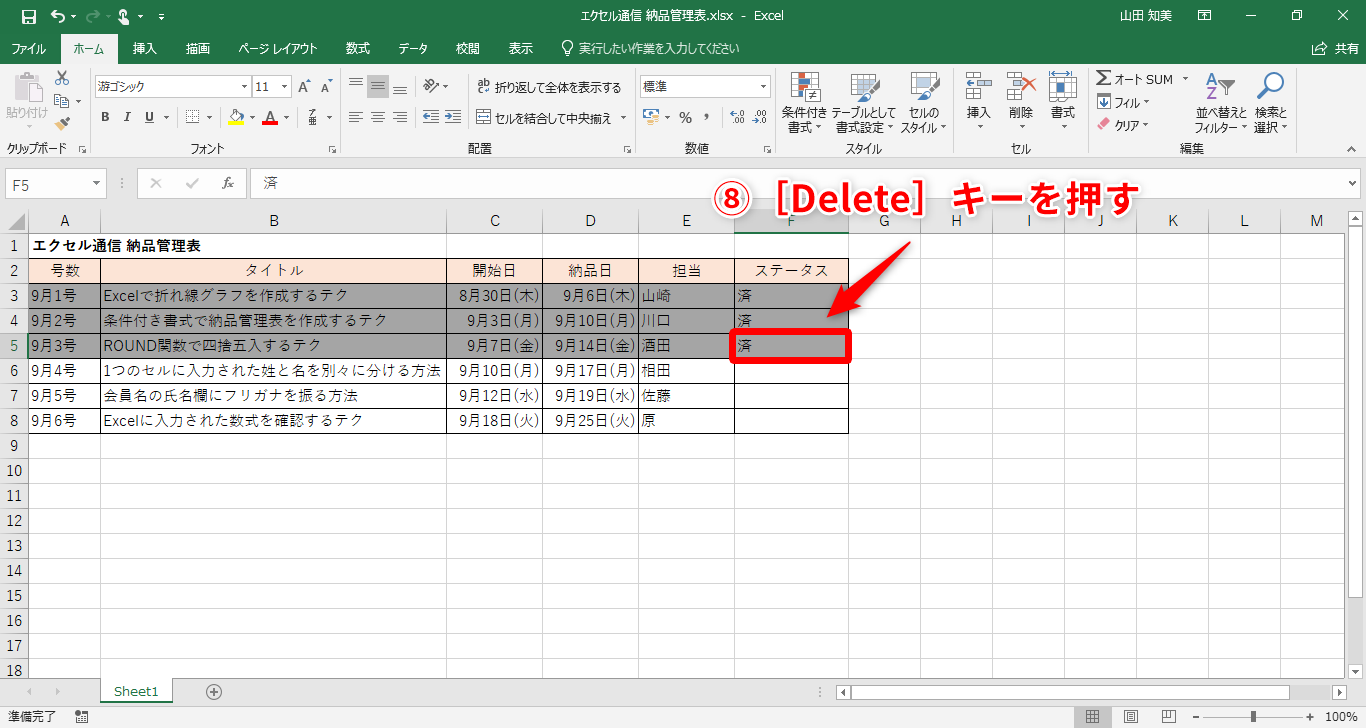
Task: Click the increase indent icon
Action: 455,117
